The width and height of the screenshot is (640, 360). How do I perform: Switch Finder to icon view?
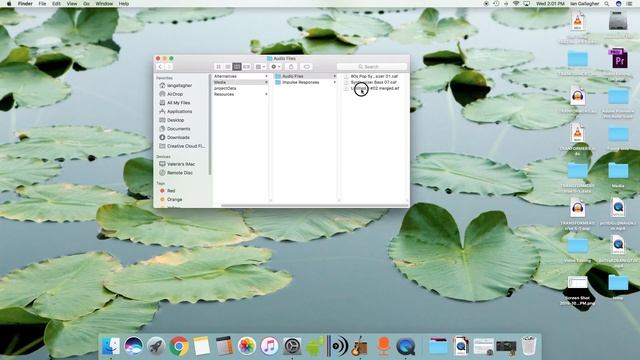click(x=218, y=67)
